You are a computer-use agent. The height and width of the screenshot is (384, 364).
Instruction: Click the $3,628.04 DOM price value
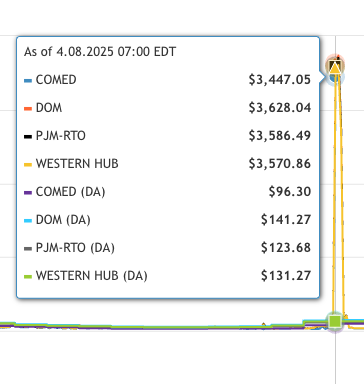tap(280, 108)
